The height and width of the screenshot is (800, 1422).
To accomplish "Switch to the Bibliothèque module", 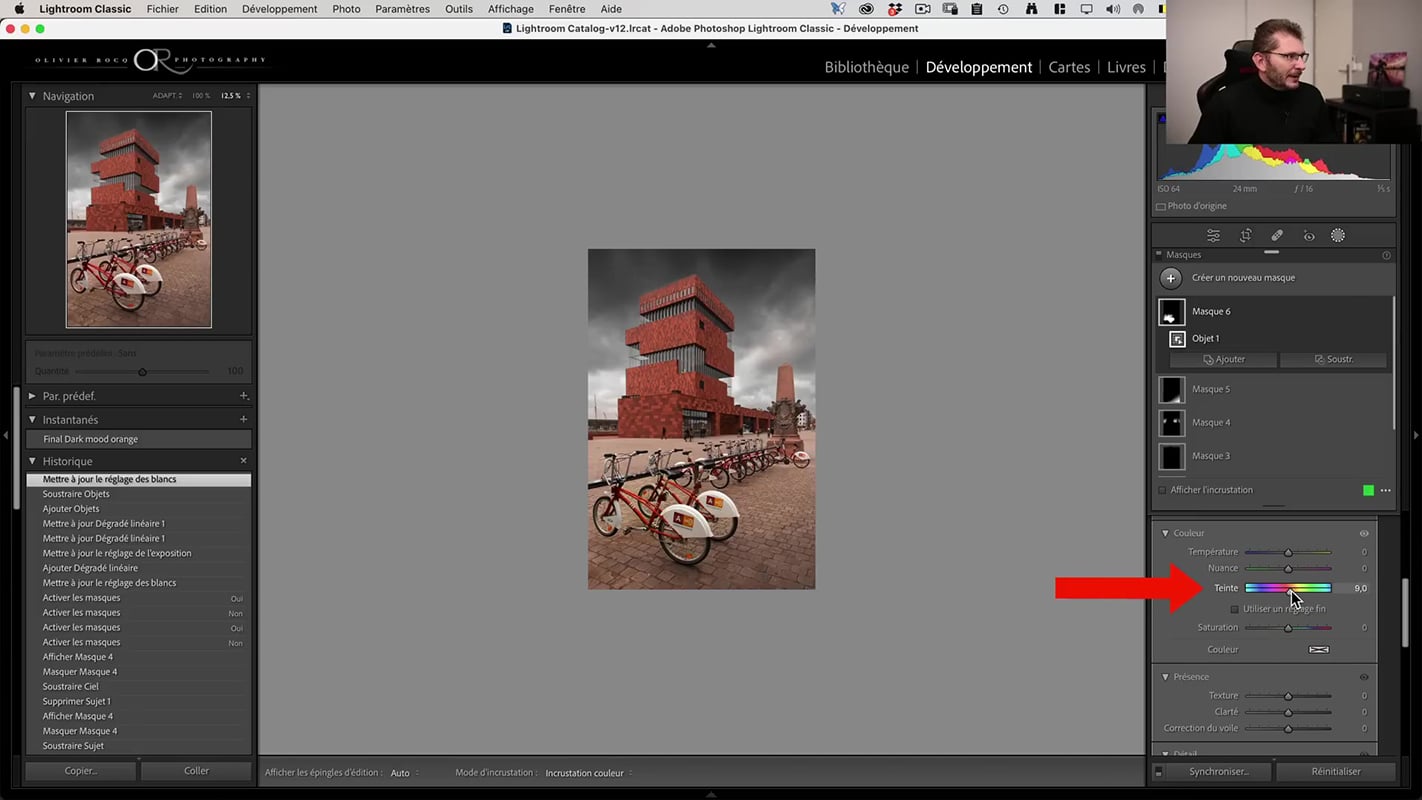I will 866,67.
